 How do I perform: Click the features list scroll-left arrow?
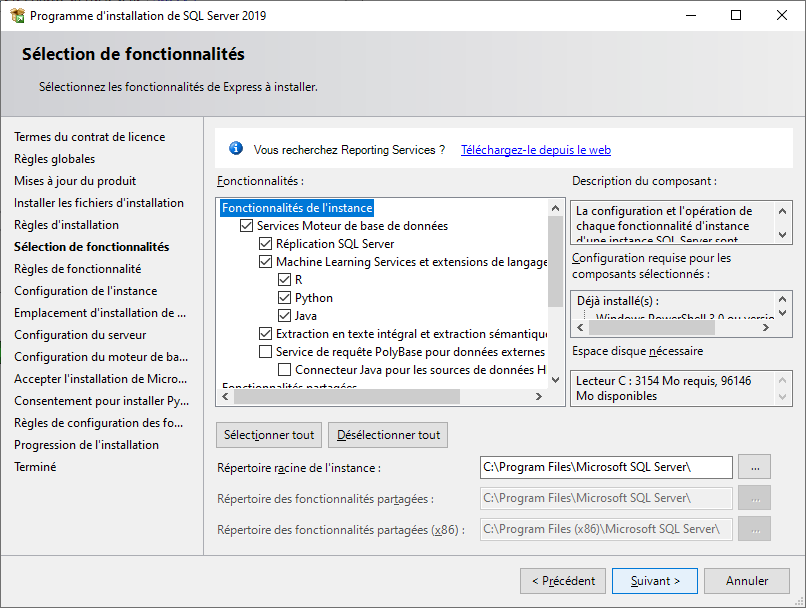(225, 396)
